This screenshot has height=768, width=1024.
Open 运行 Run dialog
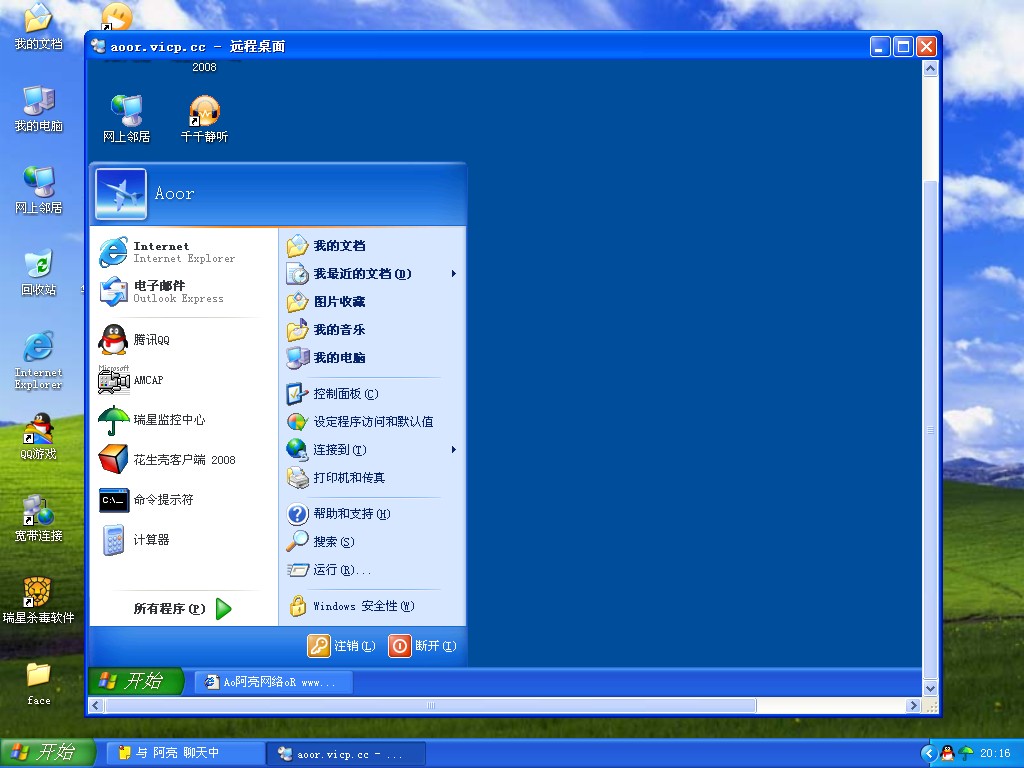[x=372, y=570]
